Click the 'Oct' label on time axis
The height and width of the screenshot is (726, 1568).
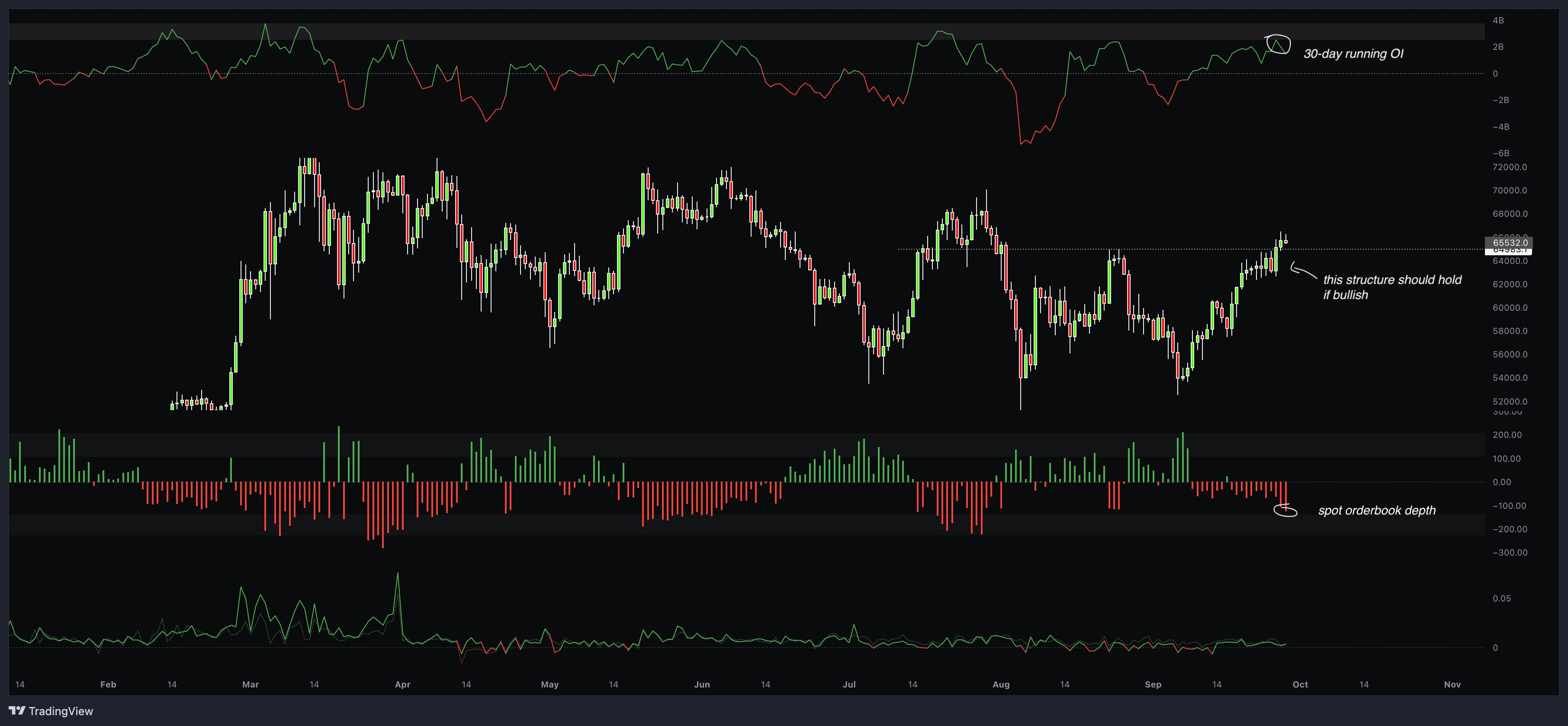[1300, 684]
